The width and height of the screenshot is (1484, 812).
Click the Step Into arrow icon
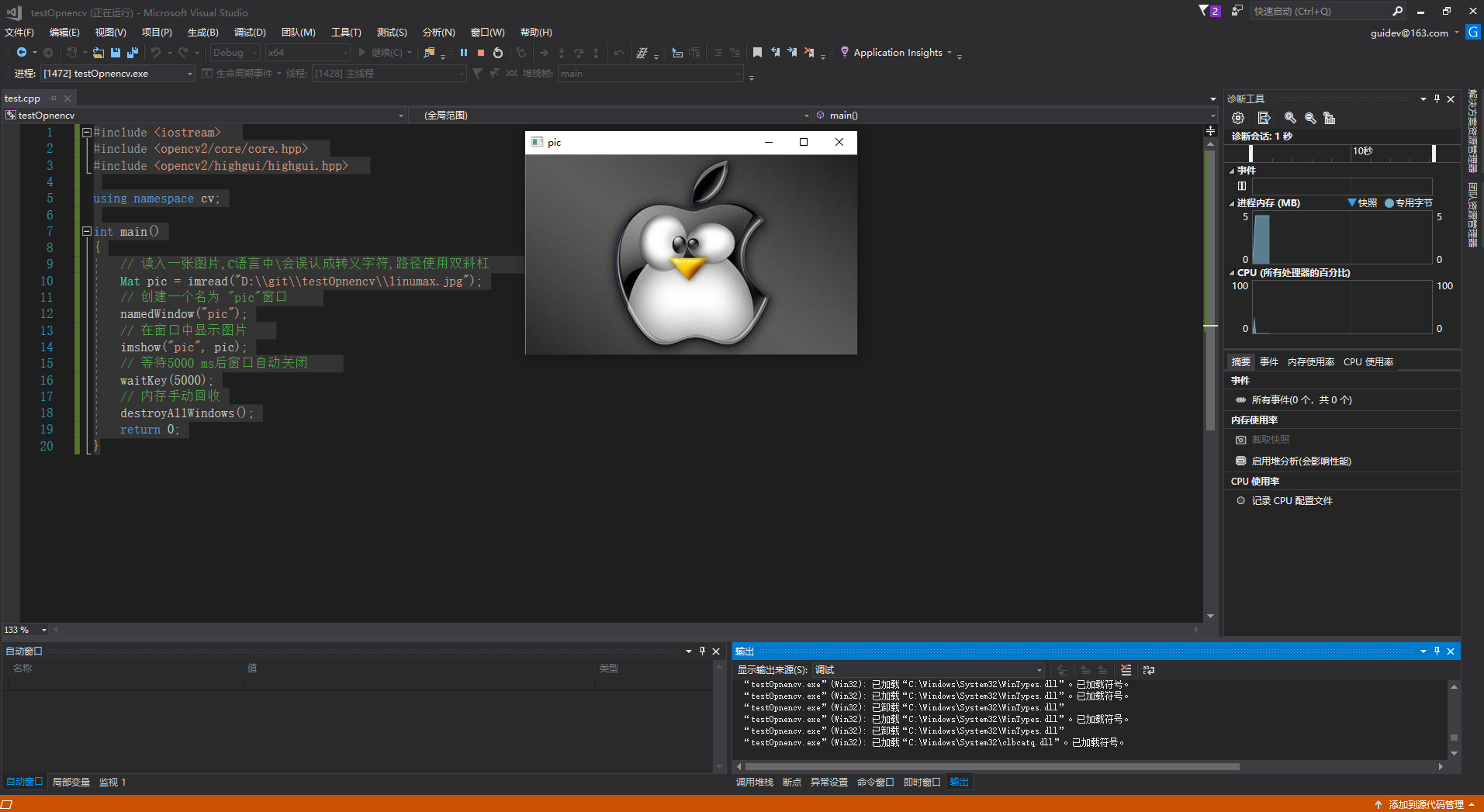coord(562,53)
